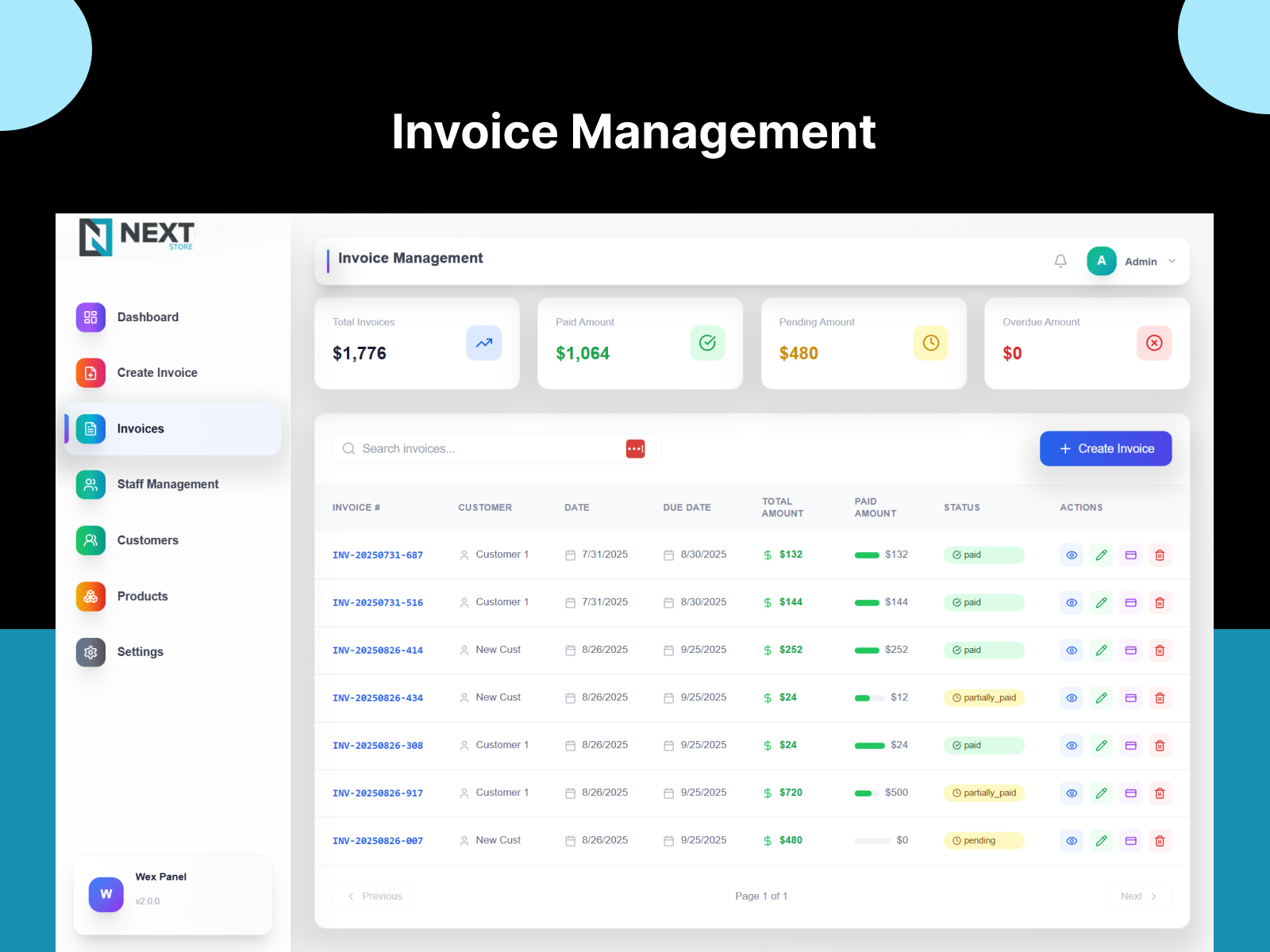Image resolution: width=1270 pixels, height=952 pixels.
Task: Click the notification bell icon
Action: [x=1060, y=261]
